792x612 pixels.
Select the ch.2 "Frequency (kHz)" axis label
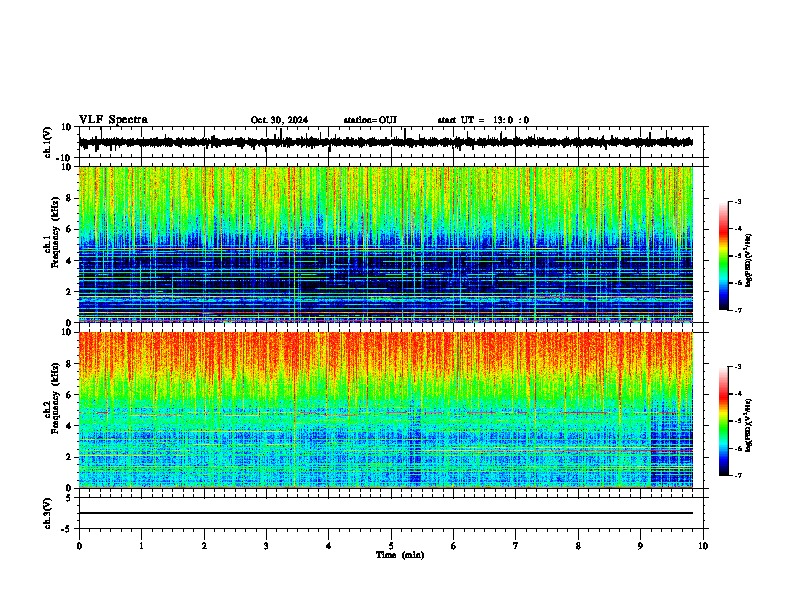55,398
